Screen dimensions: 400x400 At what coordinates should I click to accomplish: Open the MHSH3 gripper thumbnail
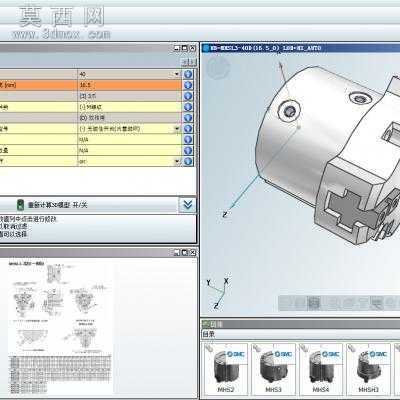click(x=368, y=369)
